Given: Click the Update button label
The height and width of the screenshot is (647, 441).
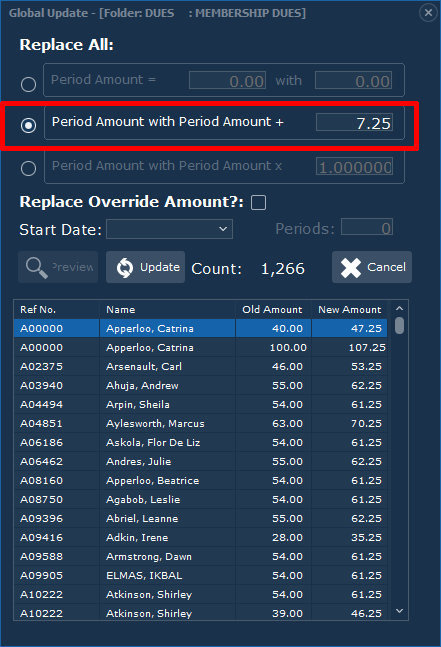Looking at the screenshot, I should (160, 267).
